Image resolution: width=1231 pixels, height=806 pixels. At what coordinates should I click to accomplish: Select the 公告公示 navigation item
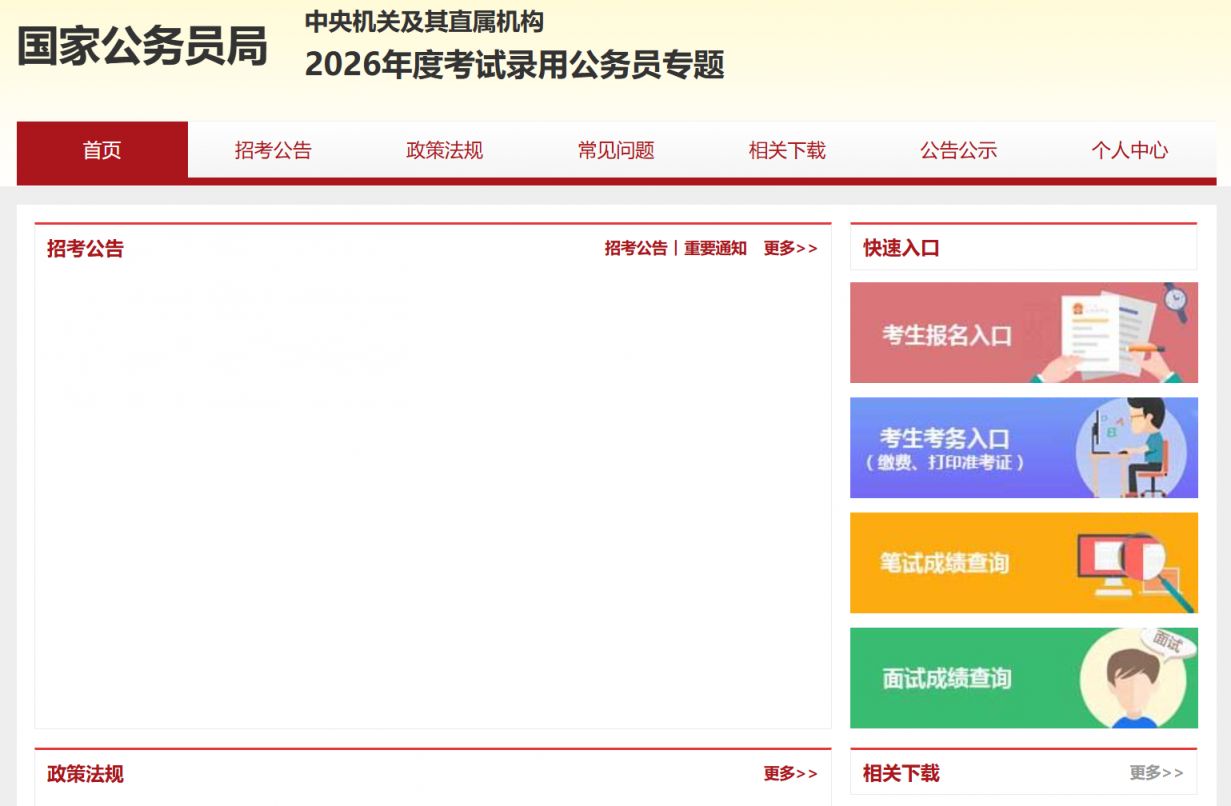pos(958,151)
